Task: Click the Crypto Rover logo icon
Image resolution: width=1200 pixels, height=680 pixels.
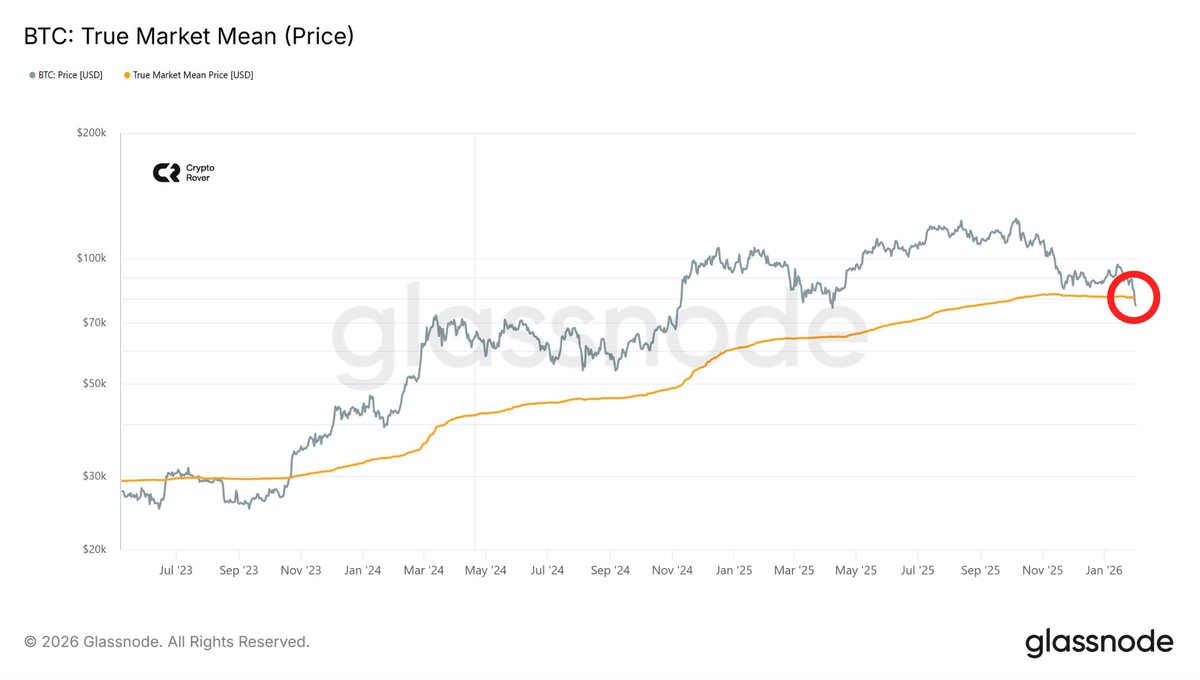Action: point(166,173)
